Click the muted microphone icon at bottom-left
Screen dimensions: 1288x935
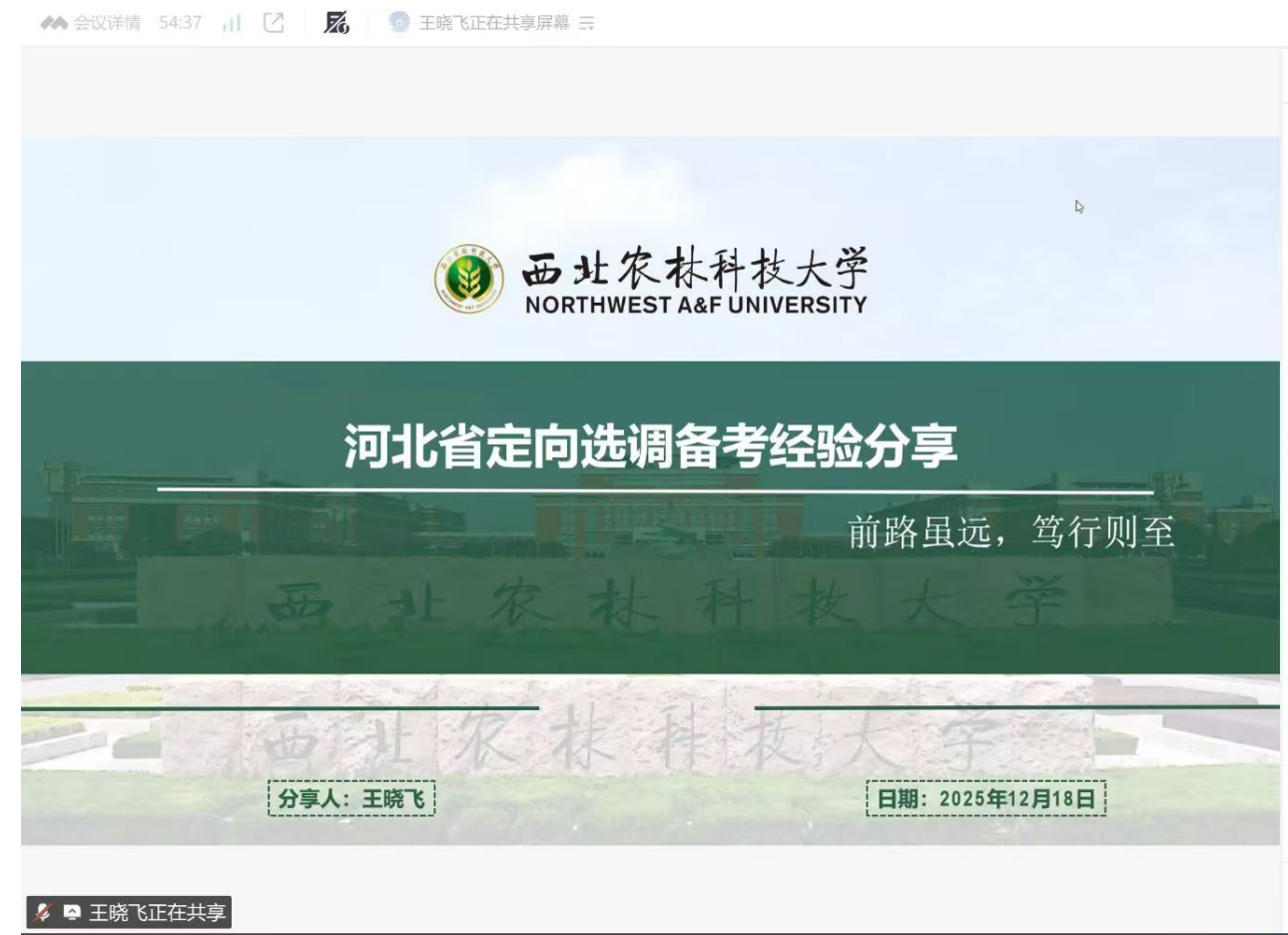pos(43,912)
